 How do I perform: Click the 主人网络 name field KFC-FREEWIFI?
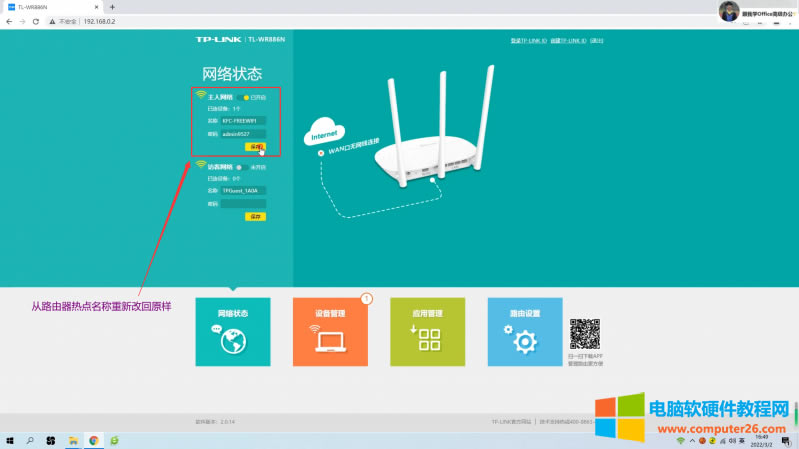tap(243, 121)
